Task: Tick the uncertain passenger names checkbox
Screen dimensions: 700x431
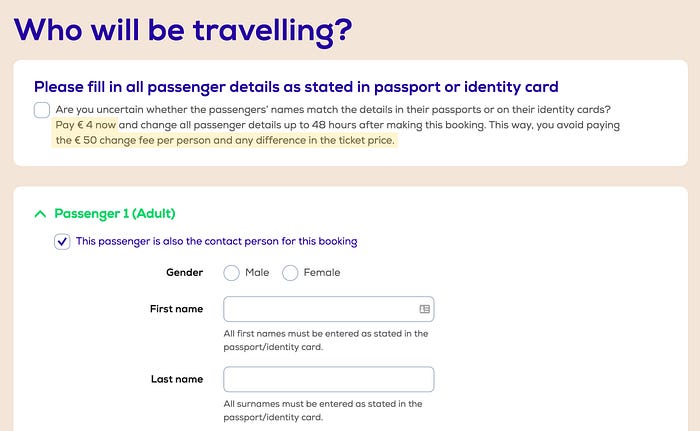Action: point(42,110)
